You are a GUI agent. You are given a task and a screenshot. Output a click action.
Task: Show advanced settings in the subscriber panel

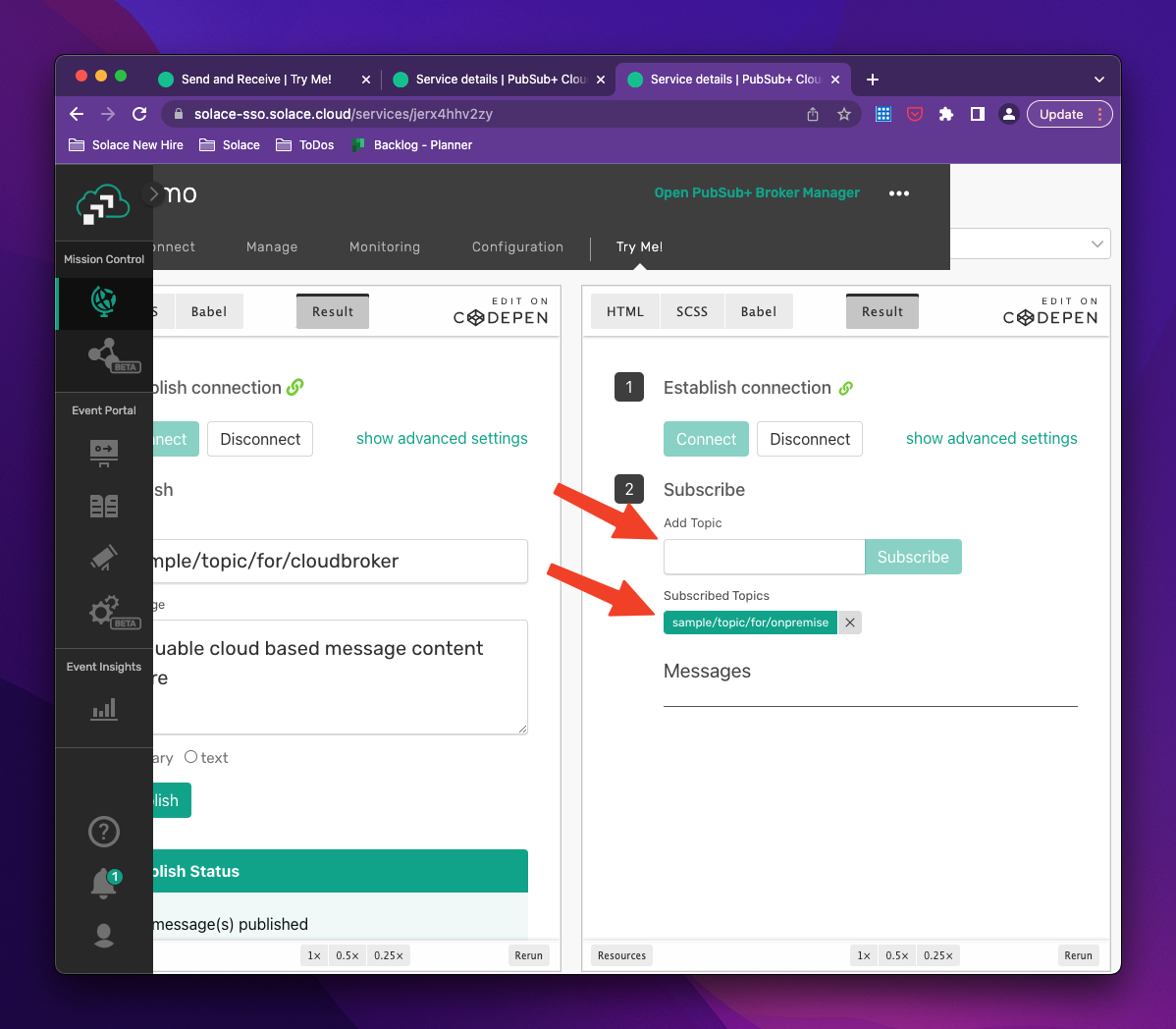pyautogui.click(x=990, y=439)
